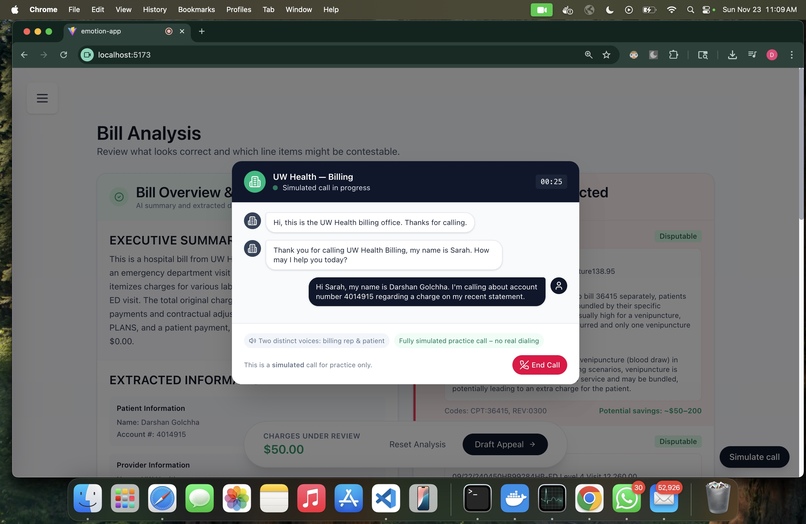Open Messages from the Dock
Viewport: 806px width, 524px height.
point(199,498)
